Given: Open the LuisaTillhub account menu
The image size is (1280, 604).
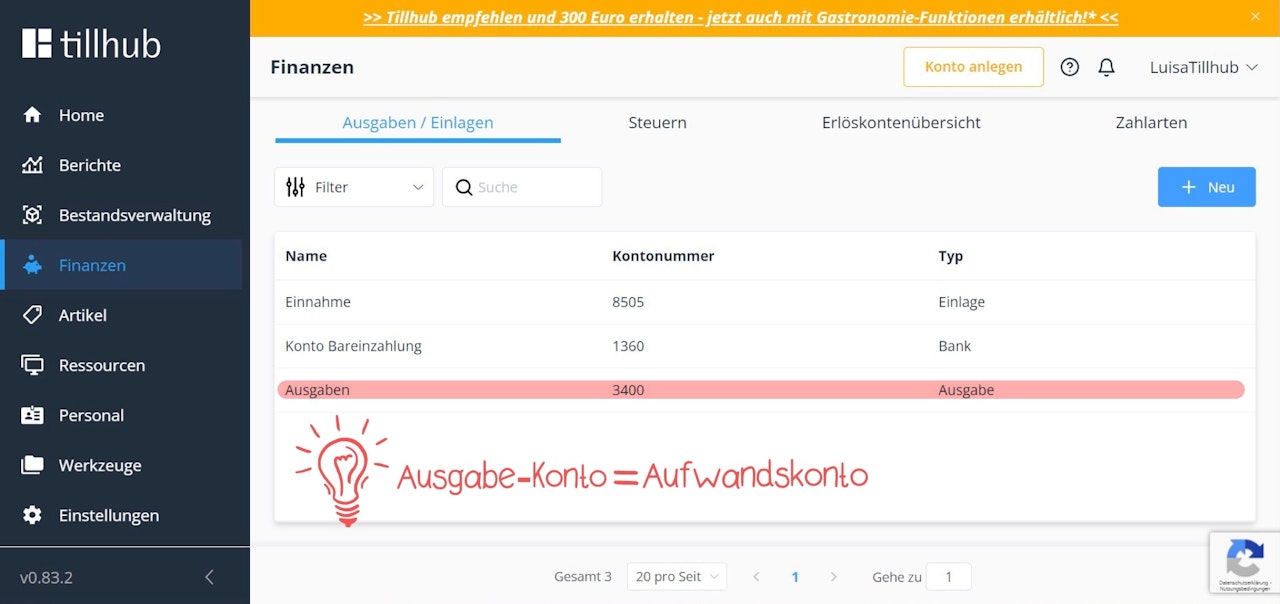Looking at the screenshot, I should coord(1203,67).
